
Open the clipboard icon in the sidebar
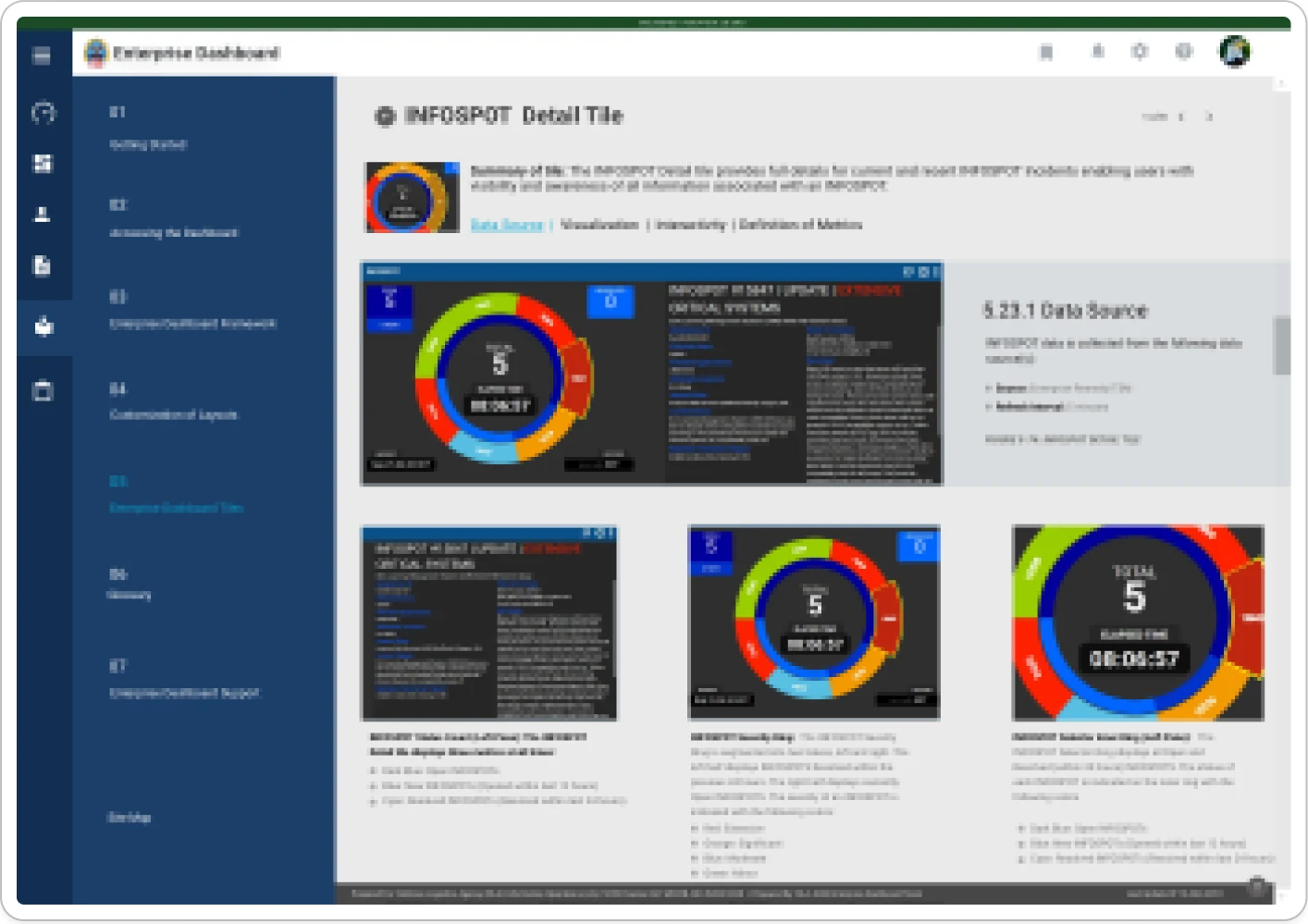click(x=43, y=390)
